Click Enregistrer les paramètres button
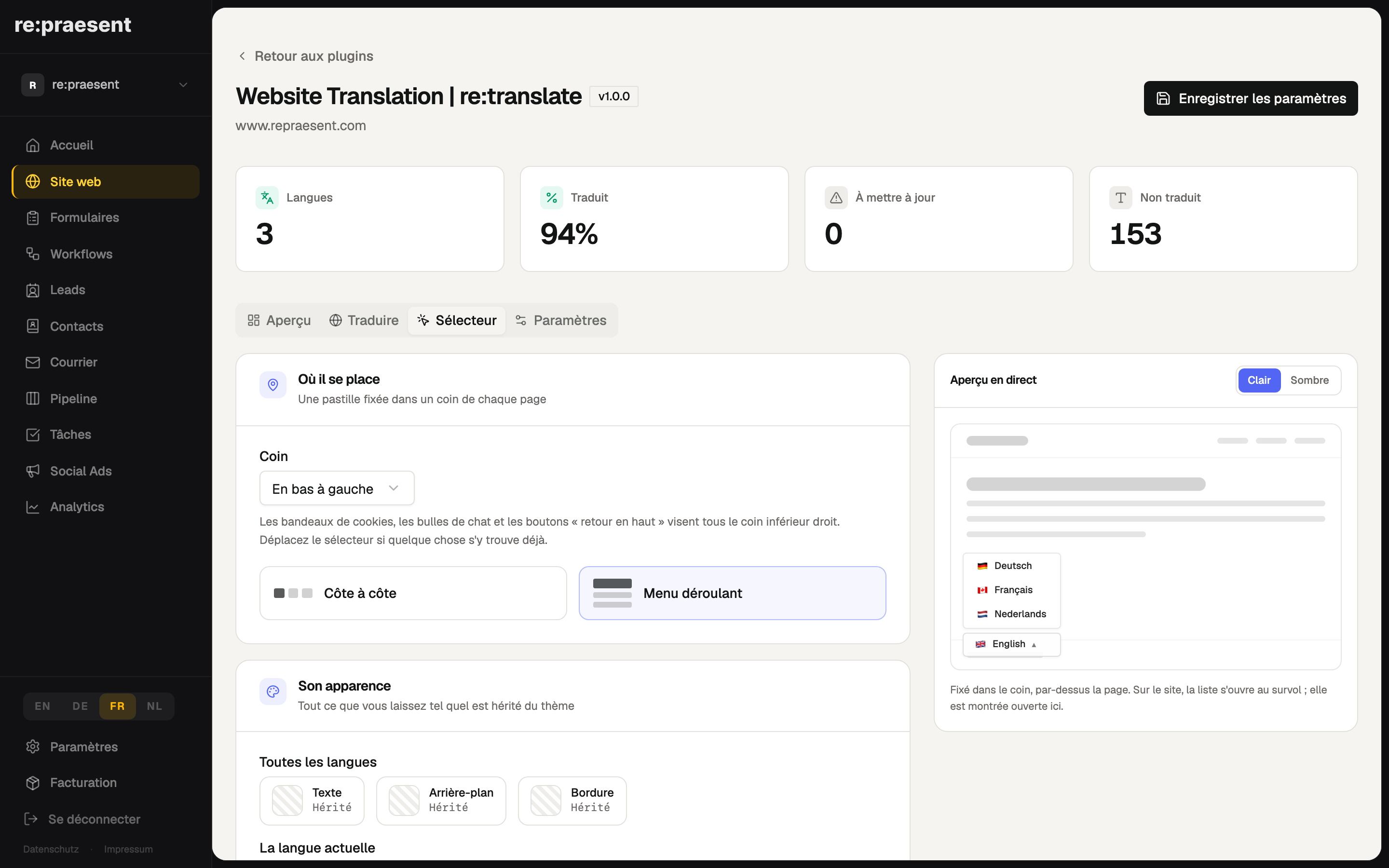 pos(1251,98)
